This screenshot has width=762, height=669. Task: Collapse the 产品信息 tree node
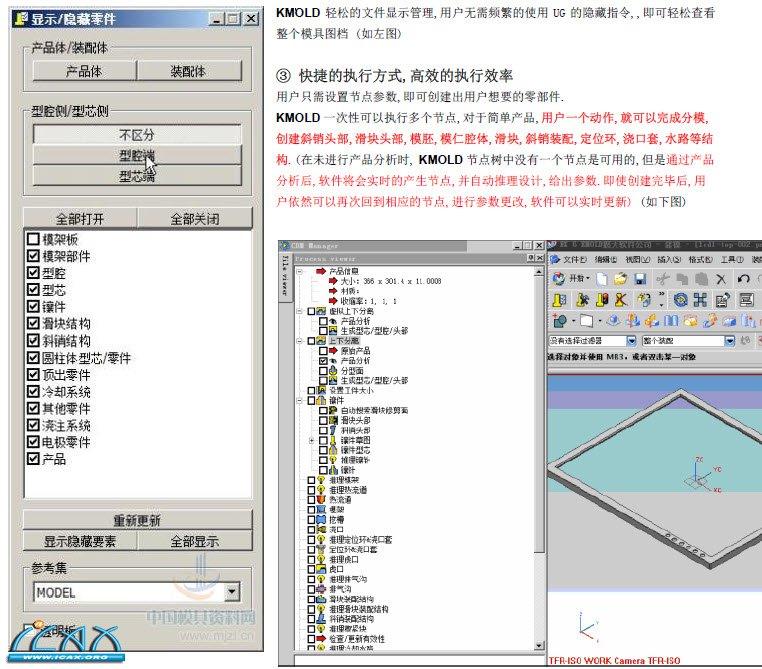coord(300,271)
